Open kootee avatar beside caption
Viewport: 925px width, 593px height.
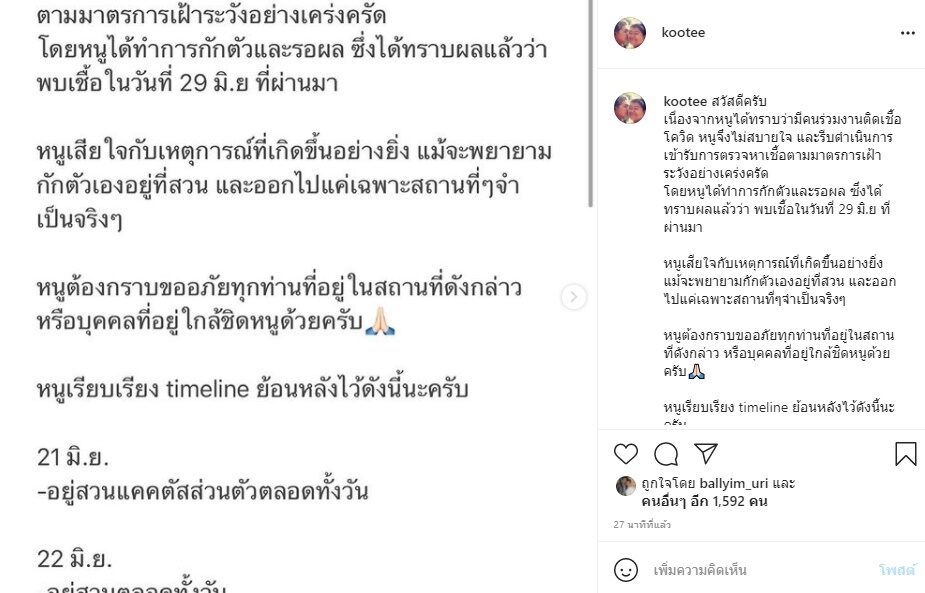tap(630, 108)
